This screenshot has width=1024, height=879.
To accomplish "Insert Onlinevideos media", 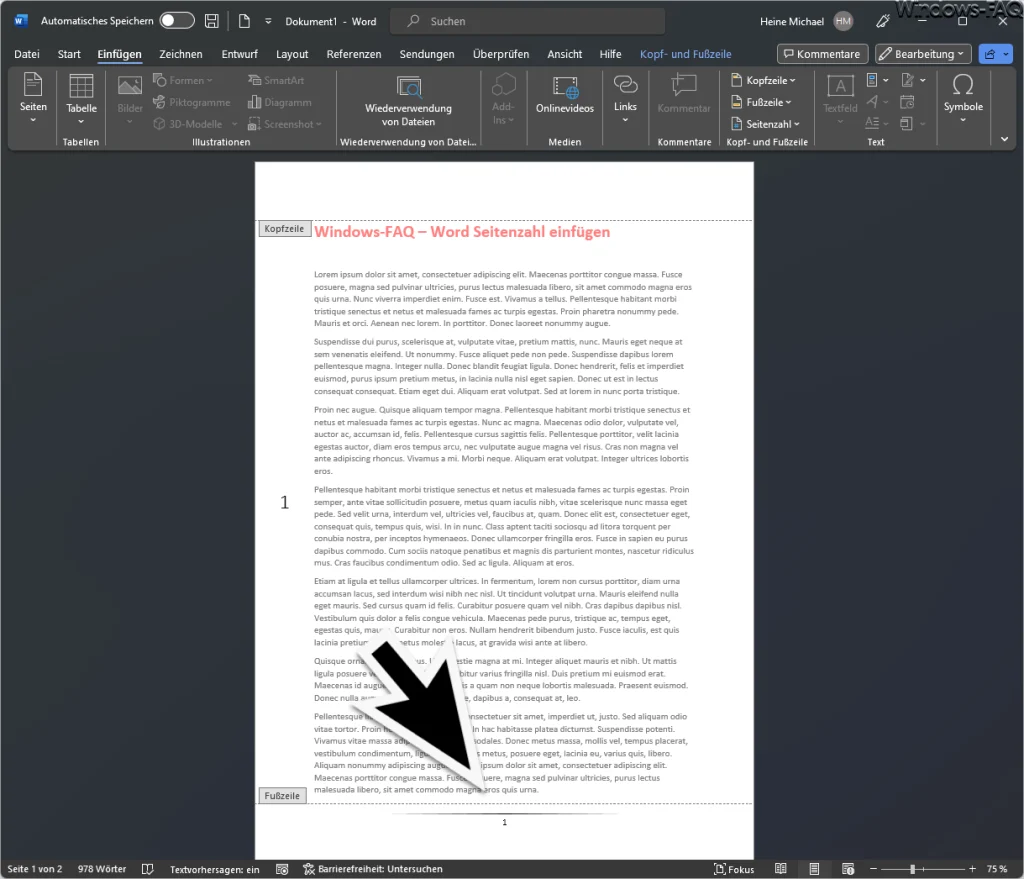I will [x=565, y=96].
